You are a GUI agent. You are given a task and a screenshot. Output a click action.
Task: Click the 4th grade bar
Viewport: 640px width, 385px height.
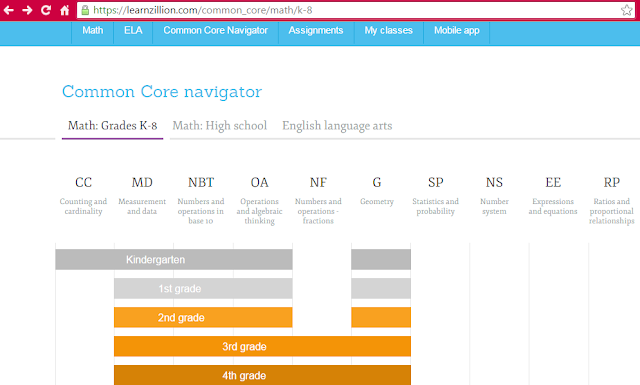(x=262, y=375)
